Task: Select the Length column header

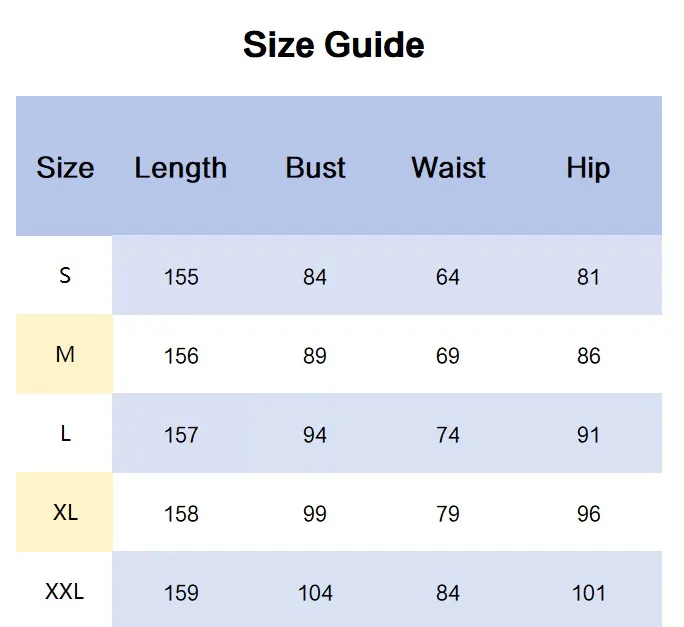Action: [x=181, y=168]
